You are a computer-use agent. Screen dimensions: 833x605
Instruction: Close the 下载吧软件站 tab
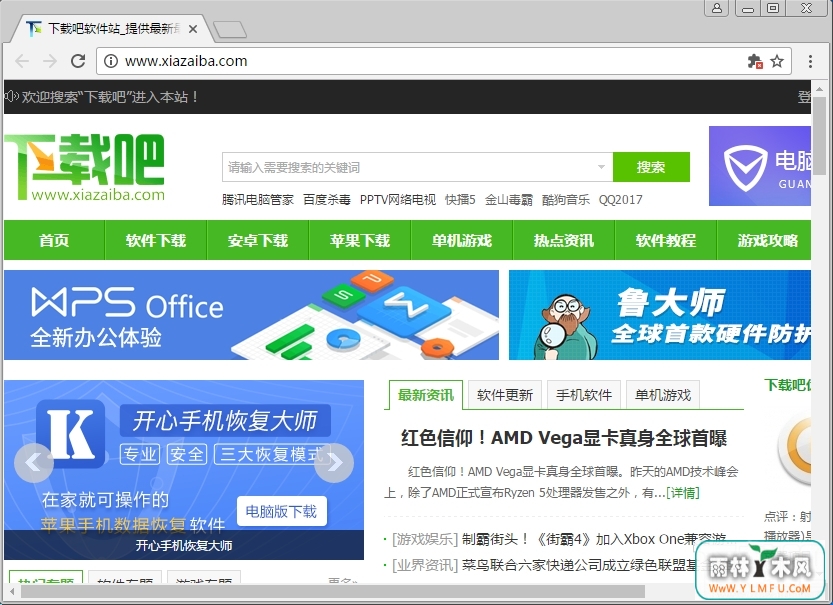[193, 29]
